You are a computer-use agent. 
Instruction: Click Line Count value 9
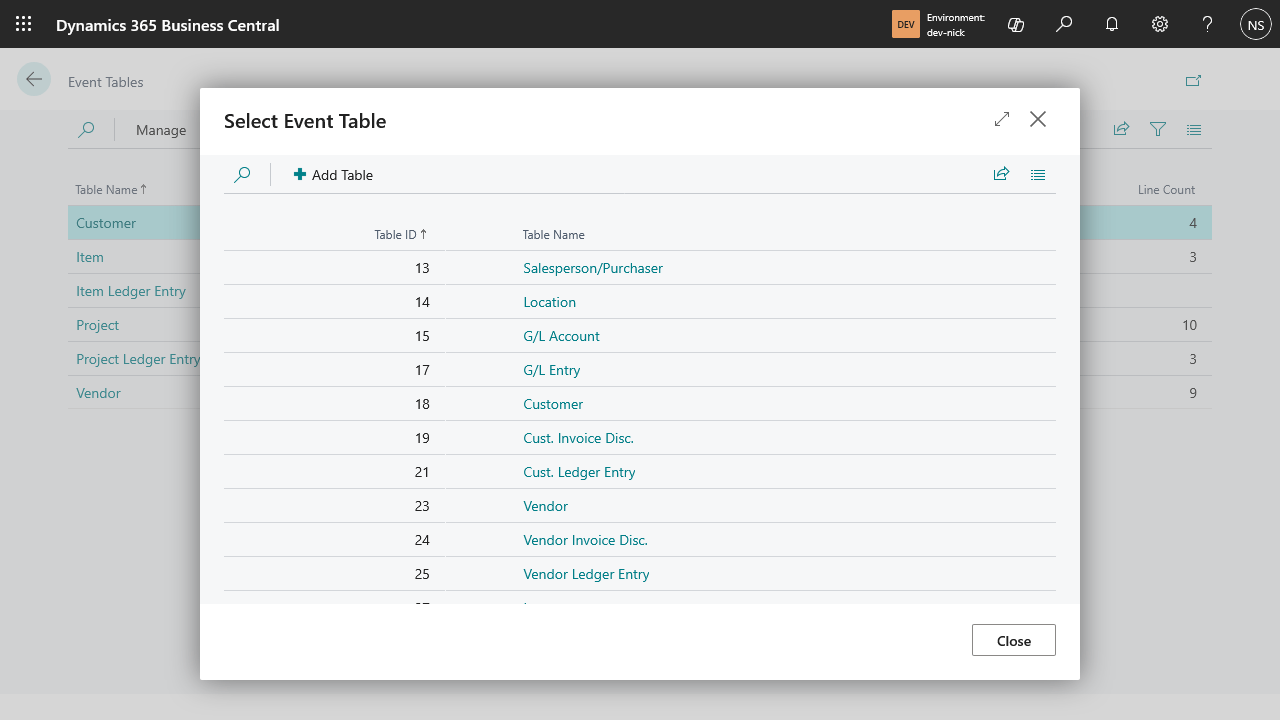1193,393
